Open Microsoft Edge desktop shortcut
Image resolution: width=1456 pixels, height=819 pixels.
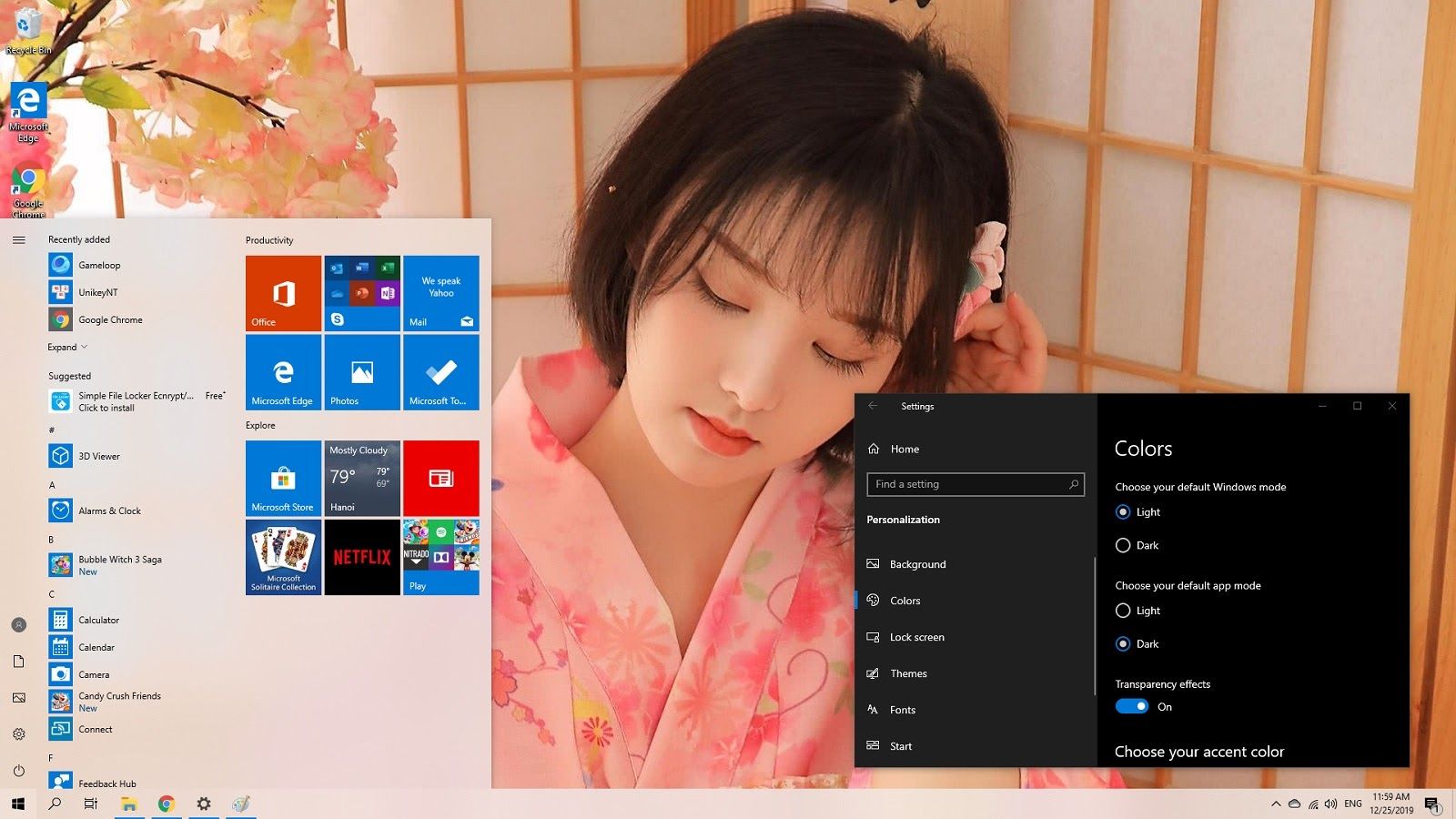28,113
